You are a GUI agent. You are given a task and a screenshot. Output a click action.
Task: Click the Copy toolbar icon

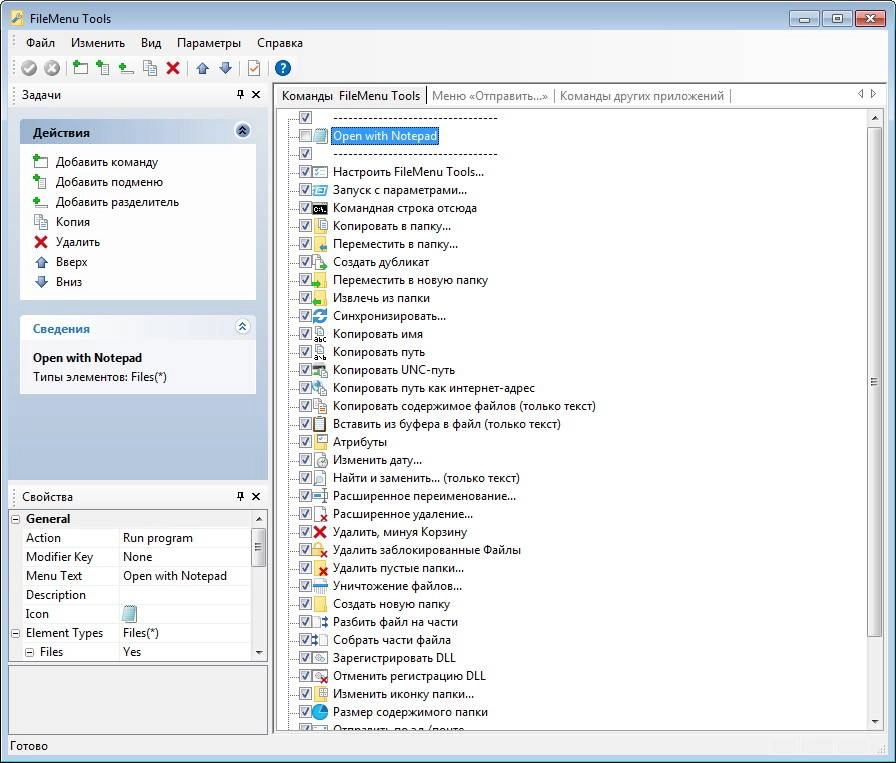tap(150, 67)
